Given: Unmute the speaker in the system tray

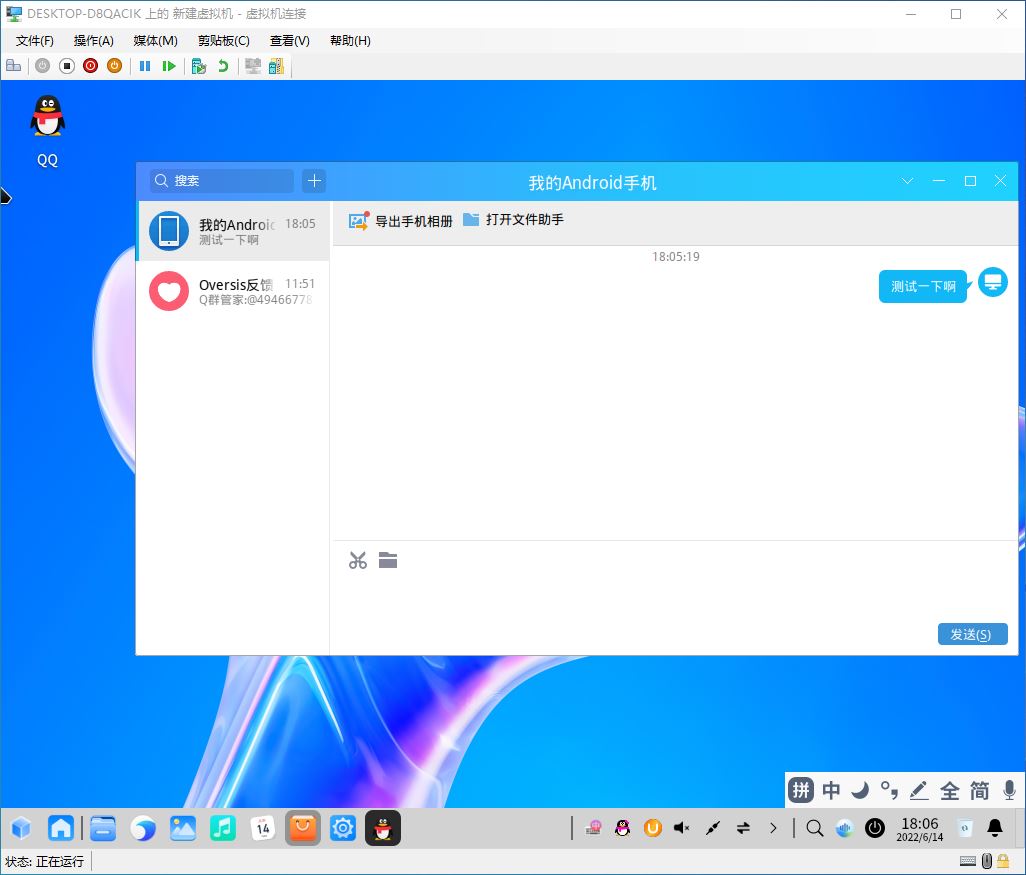Looking at the screenshot, I should pos(681,828).
